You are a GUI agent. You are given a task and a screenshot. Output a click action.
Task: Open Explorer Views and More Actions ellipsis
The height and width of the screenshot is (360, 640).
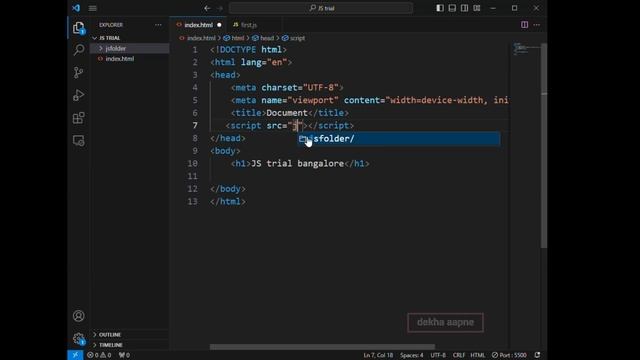158,25
